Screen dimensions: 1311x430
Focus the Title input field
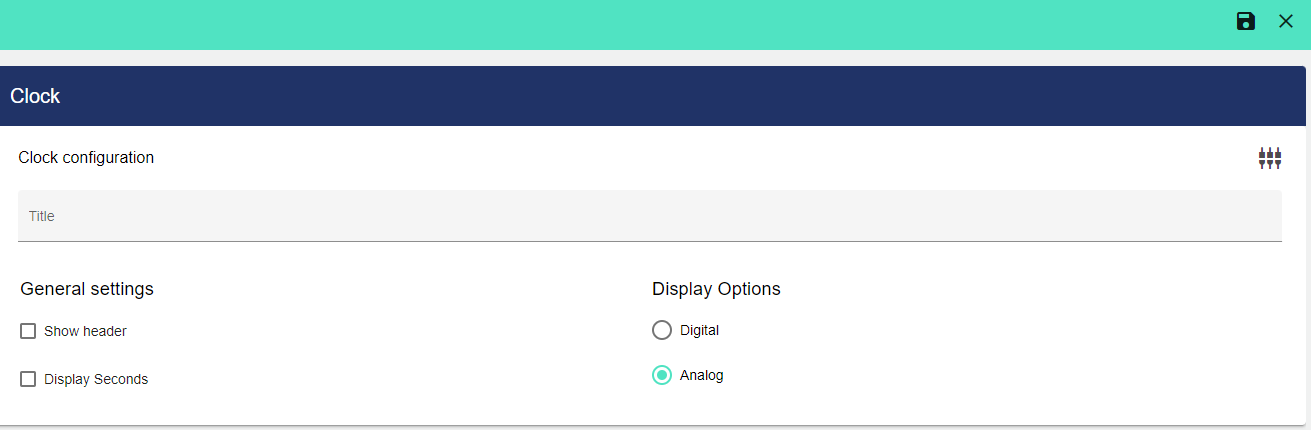[650, 215]
